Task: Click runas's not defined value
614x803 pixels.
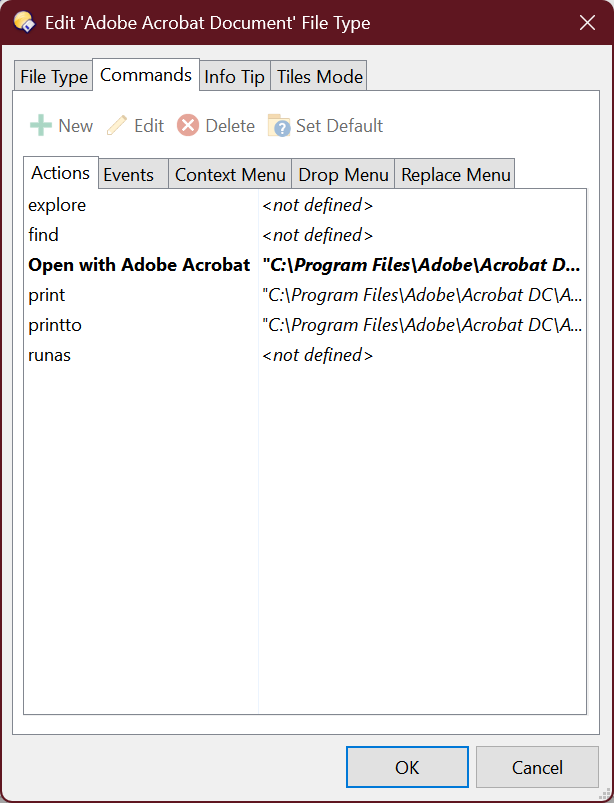Action: tap(317, 355)
